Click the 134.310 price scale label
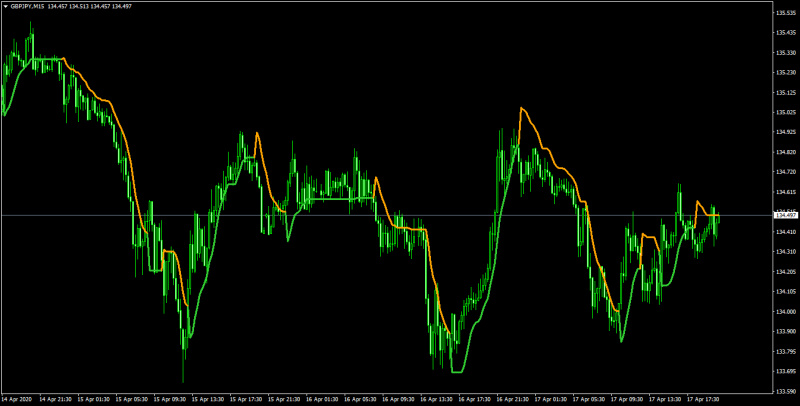The image size is (800, 406). pyautogui.click(x=785, y=252)
